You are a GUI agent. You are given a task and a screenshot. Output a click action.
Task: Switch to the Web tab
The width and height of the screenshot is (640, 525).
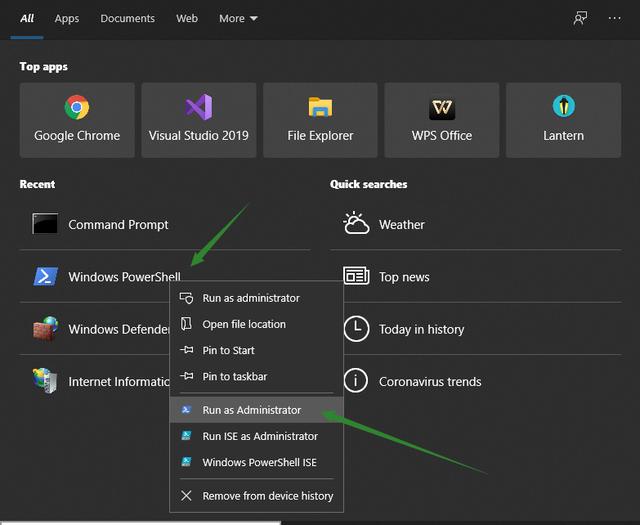pyautogui.click(x=187, y=18)
